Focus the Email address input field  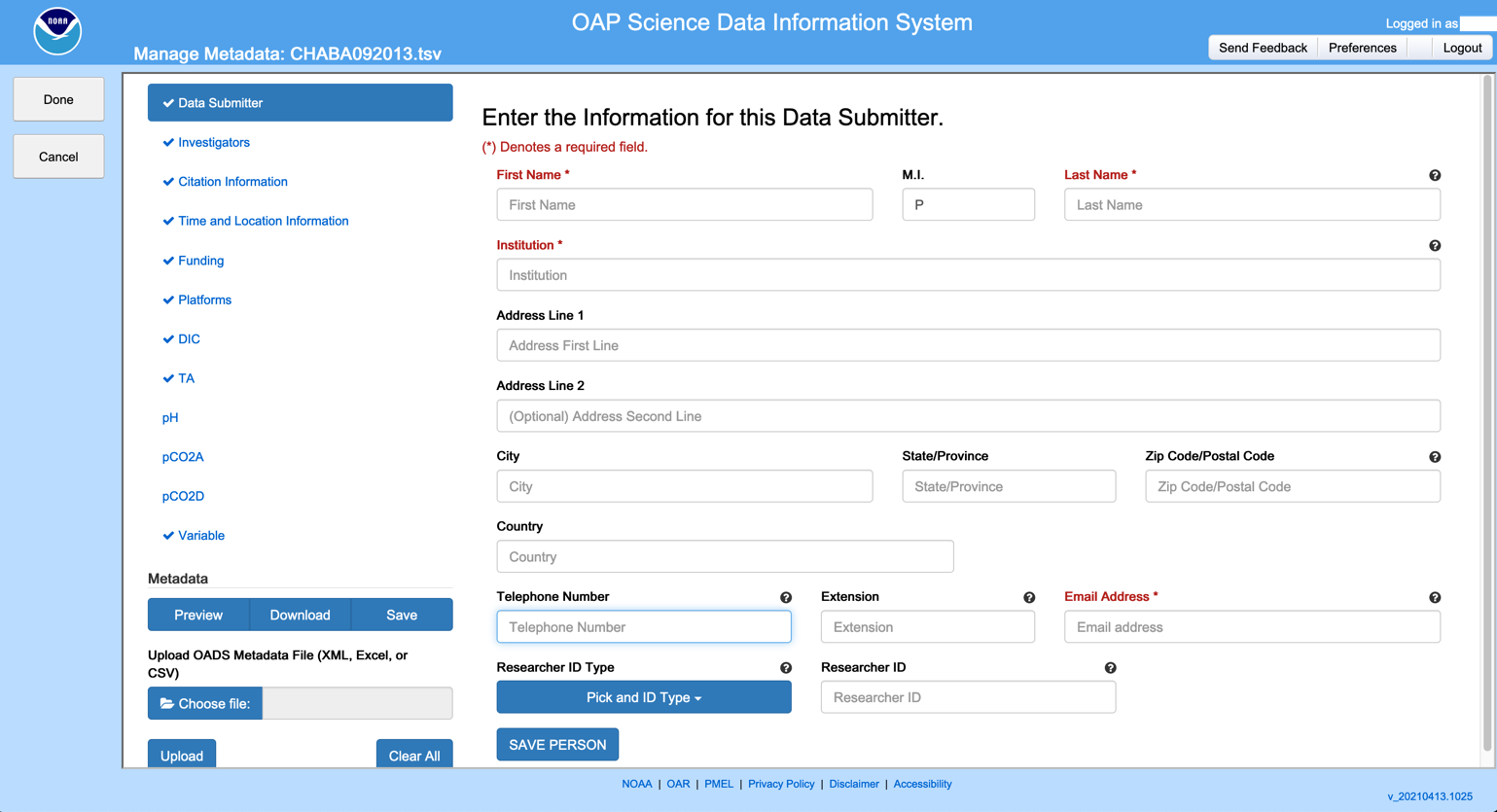[x=1251, y=627]
